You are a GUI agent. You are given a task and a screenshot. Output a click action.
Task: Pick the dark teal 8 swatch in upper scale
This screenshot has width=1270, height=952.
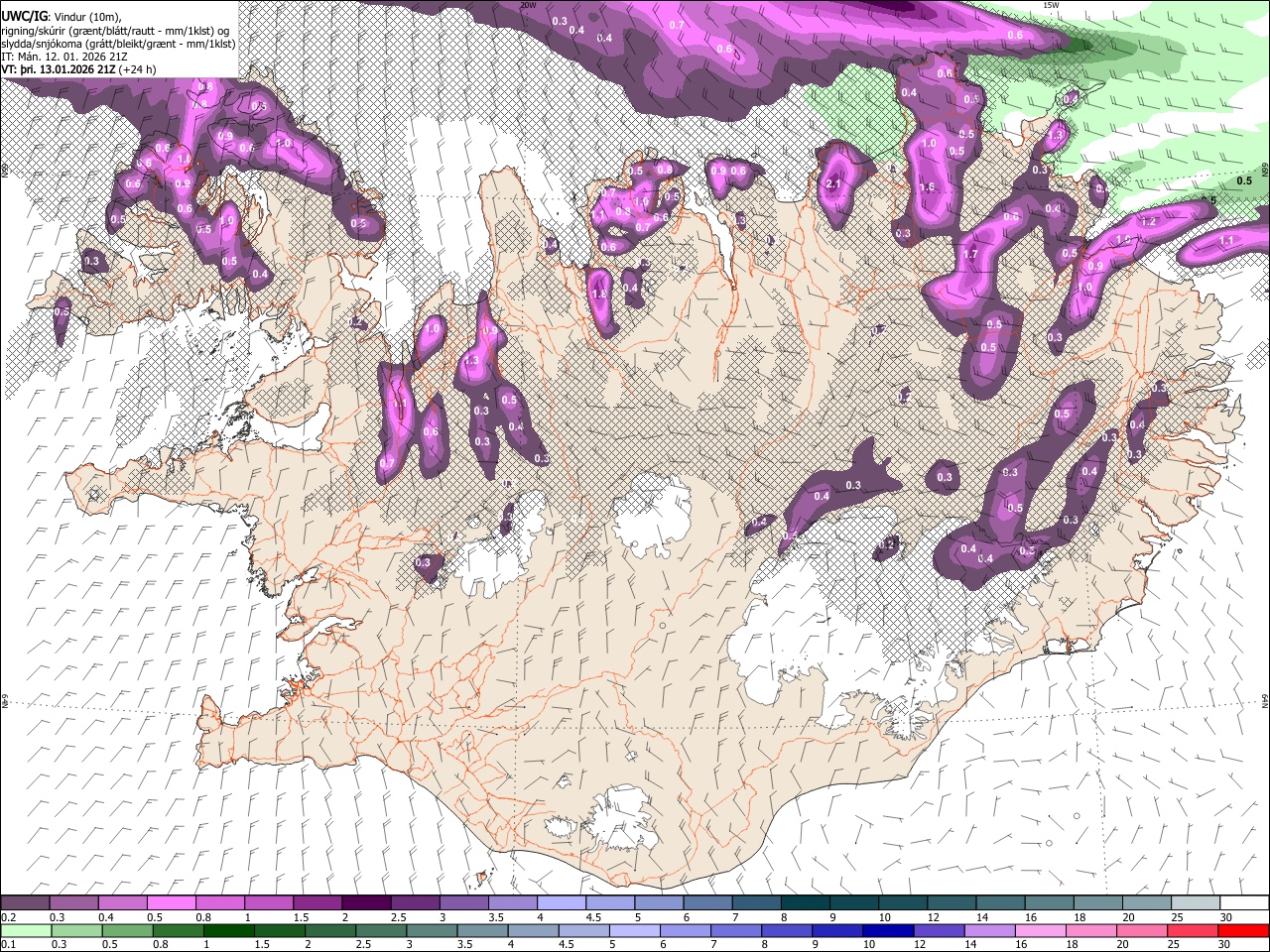(x=805, y=903)
